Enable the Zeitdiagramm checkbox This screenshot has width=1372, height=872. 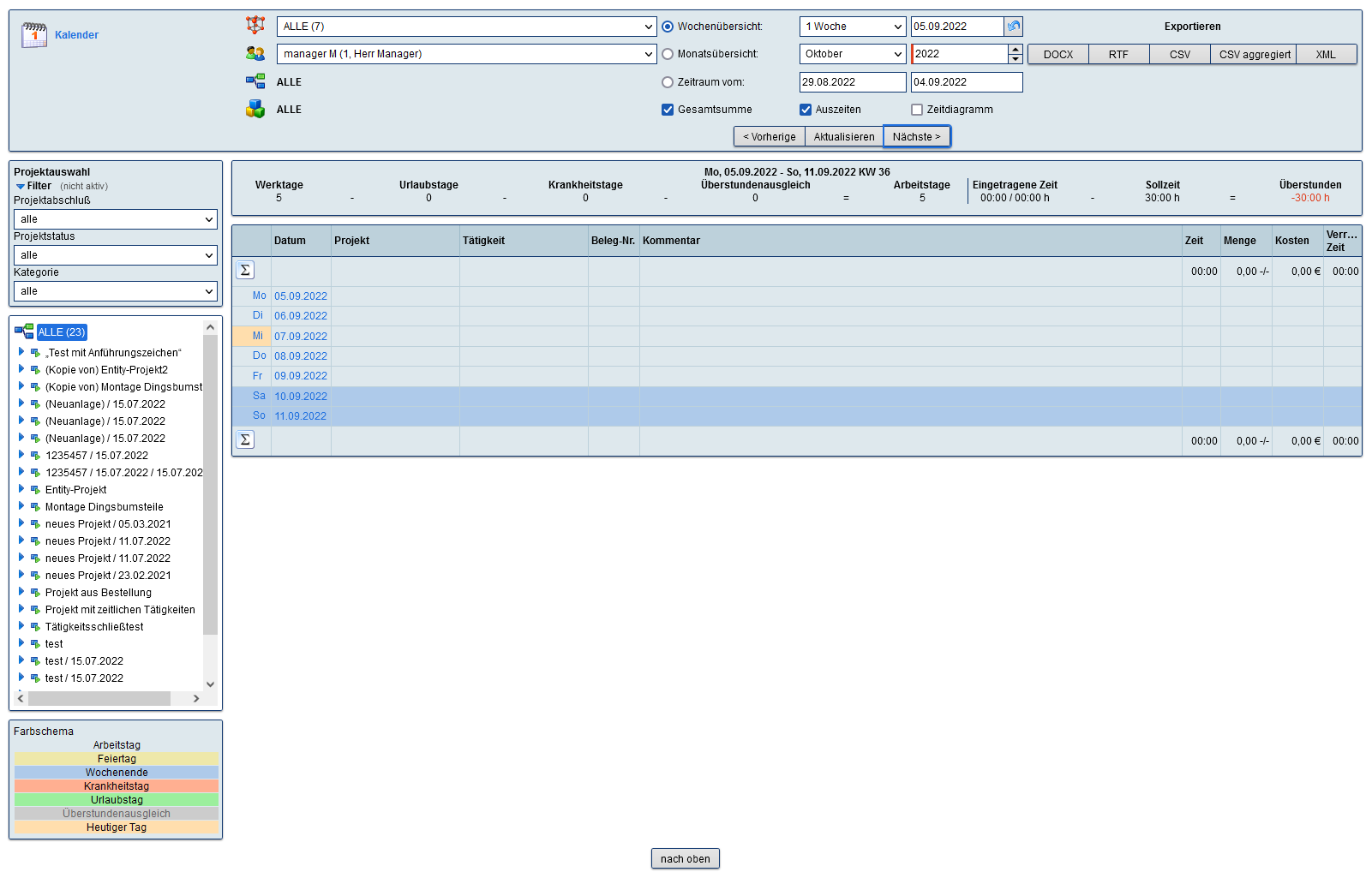(917, 110)
